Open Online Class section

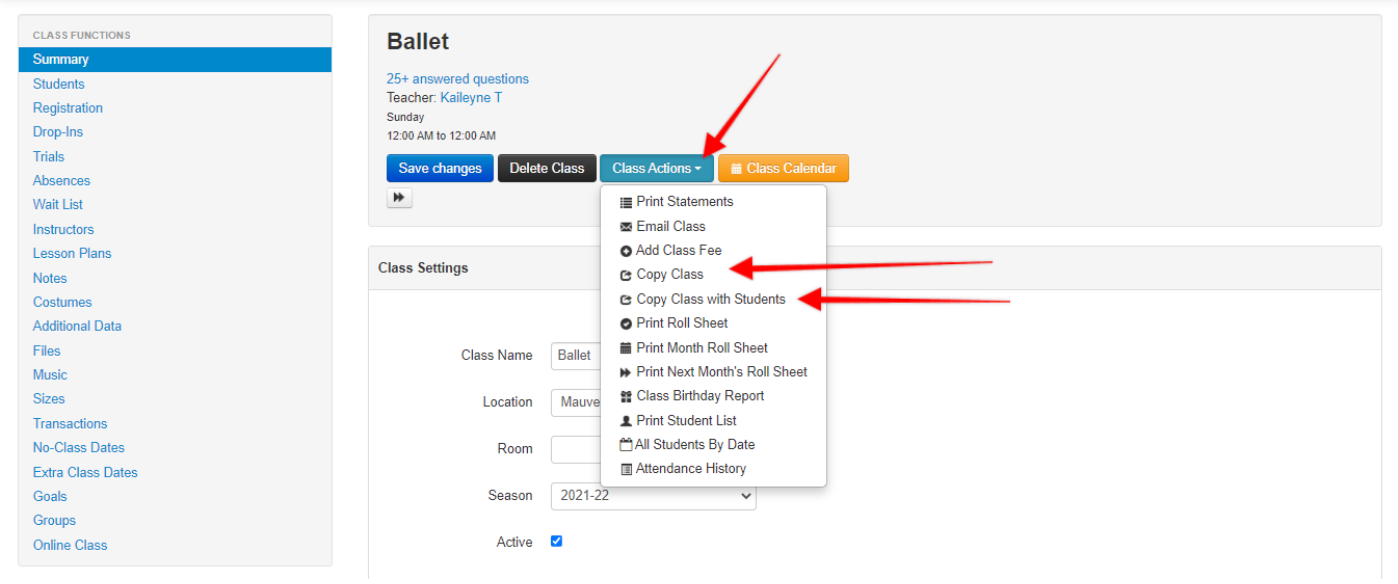point(70,546)
